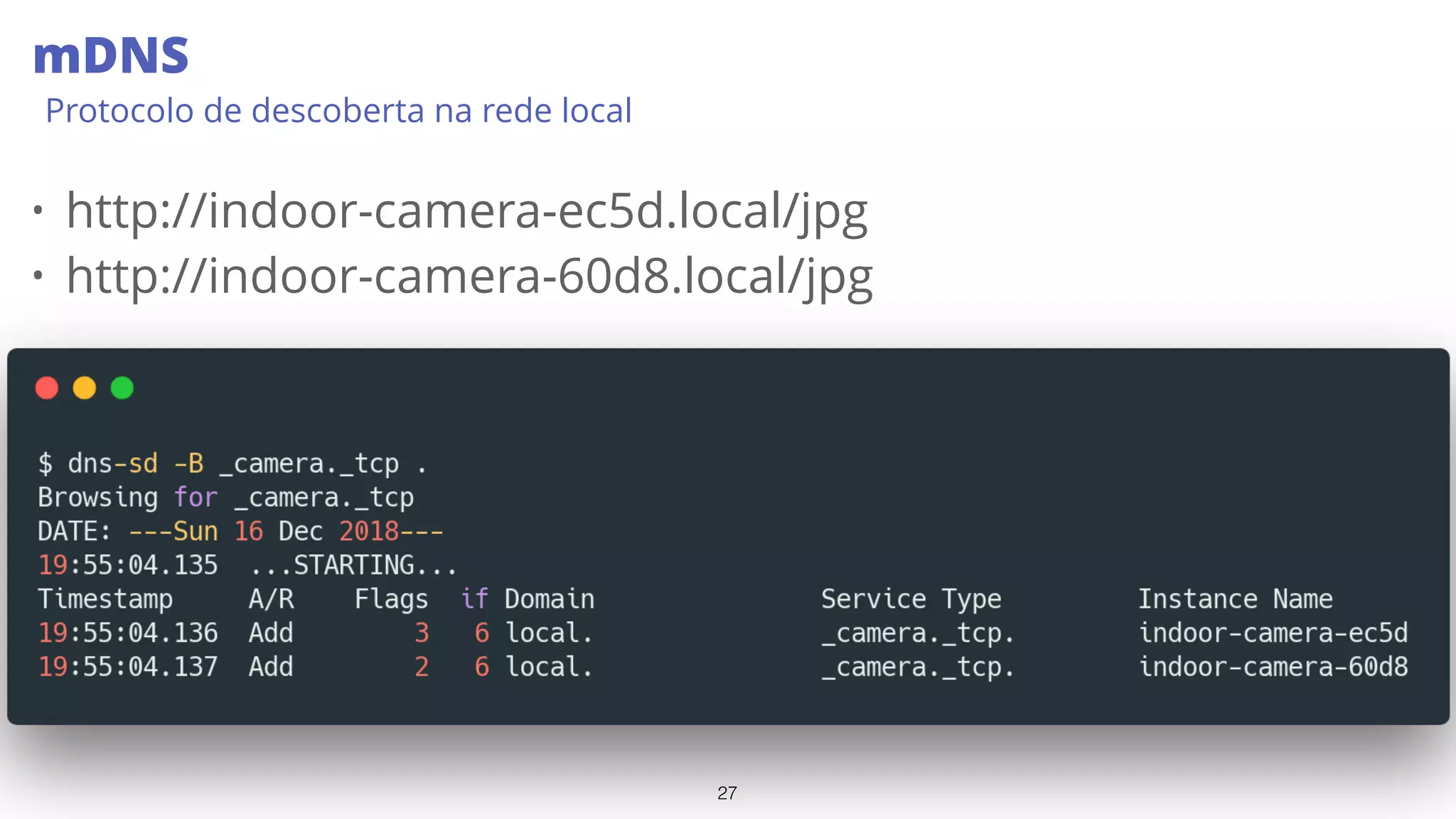Click the Domain column header

(549, 599)
